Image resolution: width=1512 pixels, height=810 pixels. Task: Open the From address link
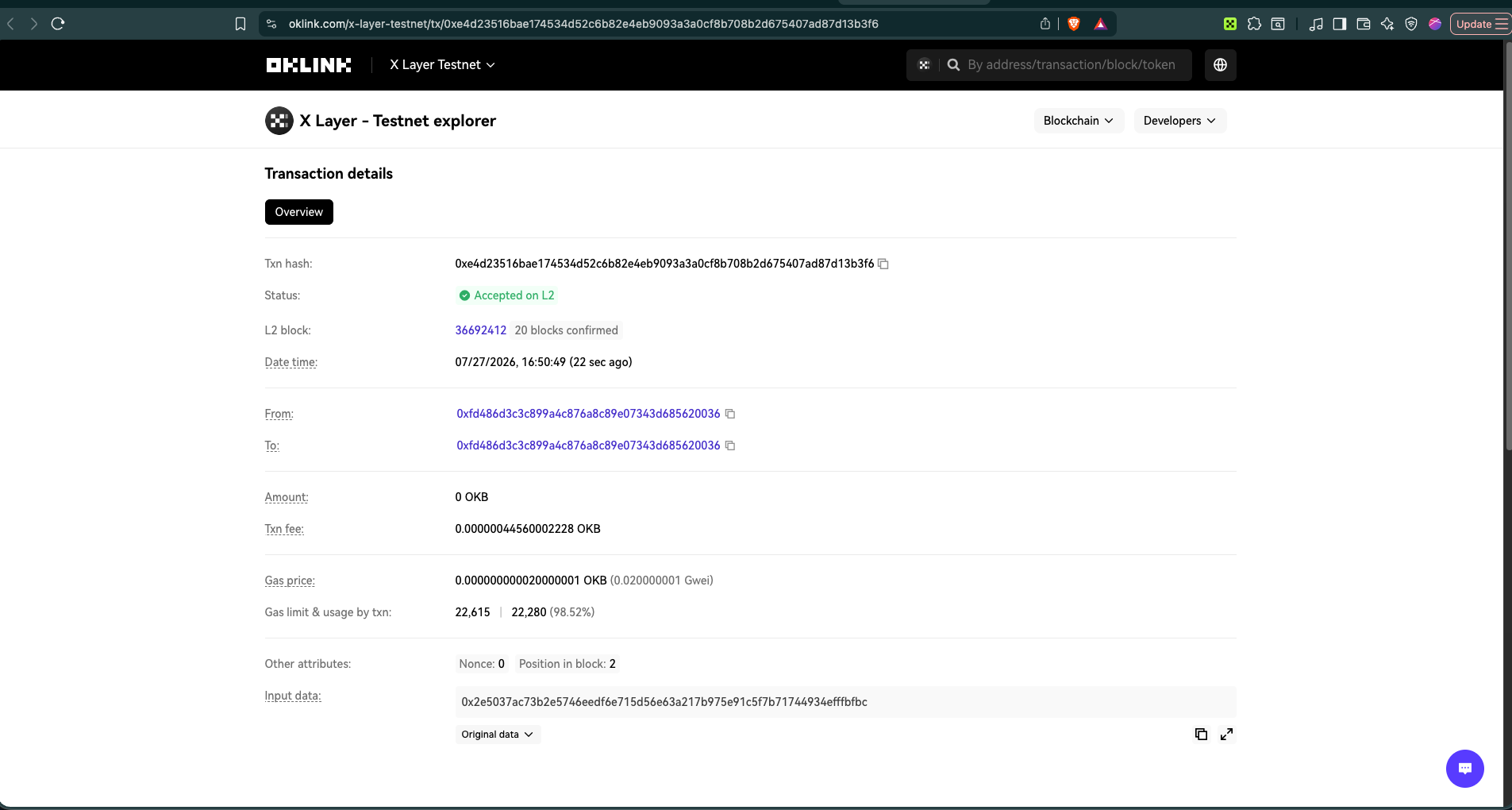tap(588, 414)
